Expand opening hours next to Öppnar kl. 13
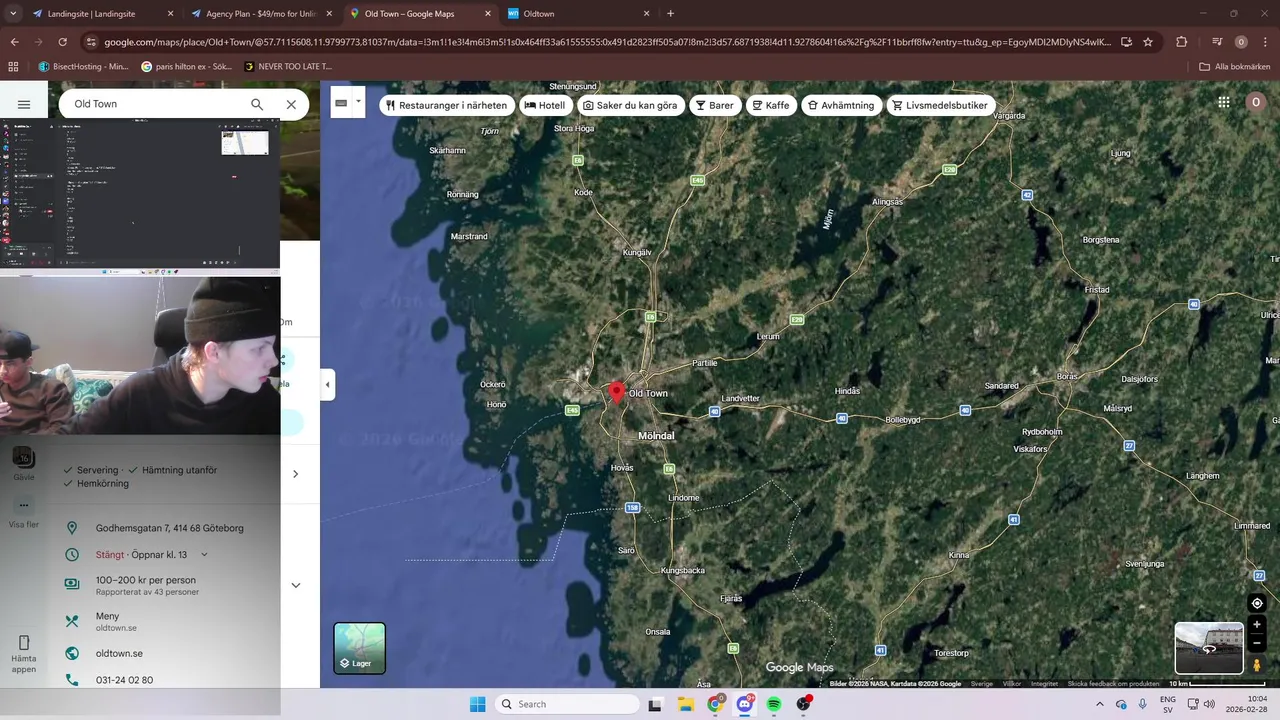The image size is (1280, 720). coord(204,555)
